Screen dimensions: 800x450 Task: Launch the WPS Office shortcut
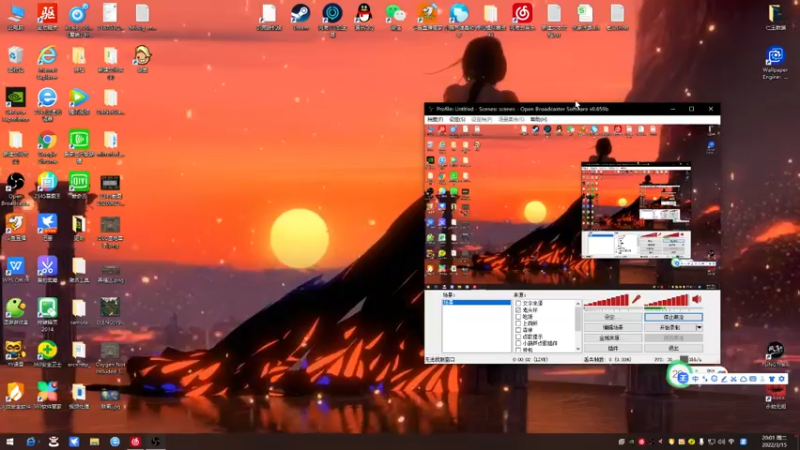(16, 270)
